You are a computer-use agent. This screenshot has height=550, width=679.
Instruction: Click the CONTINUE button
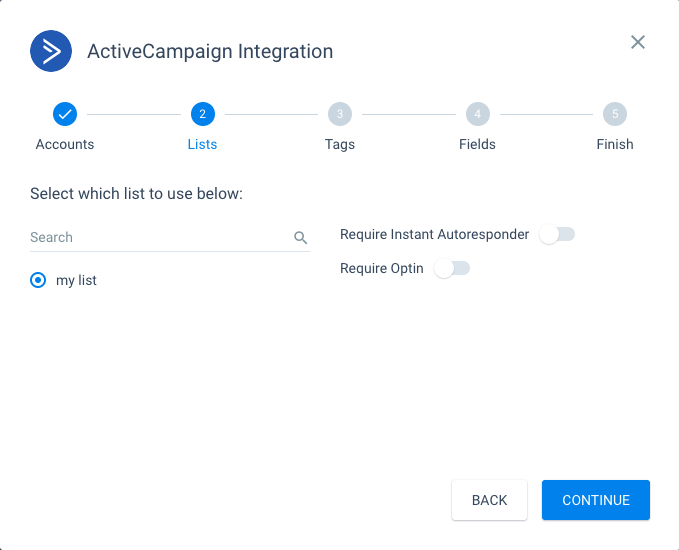(596, 500)
